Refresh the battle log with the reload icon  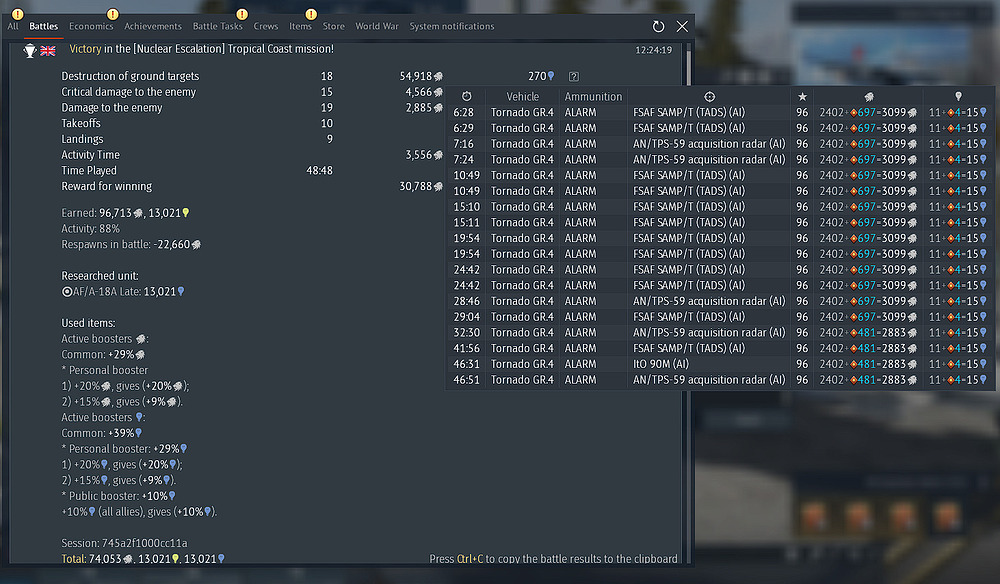[658, 26]
